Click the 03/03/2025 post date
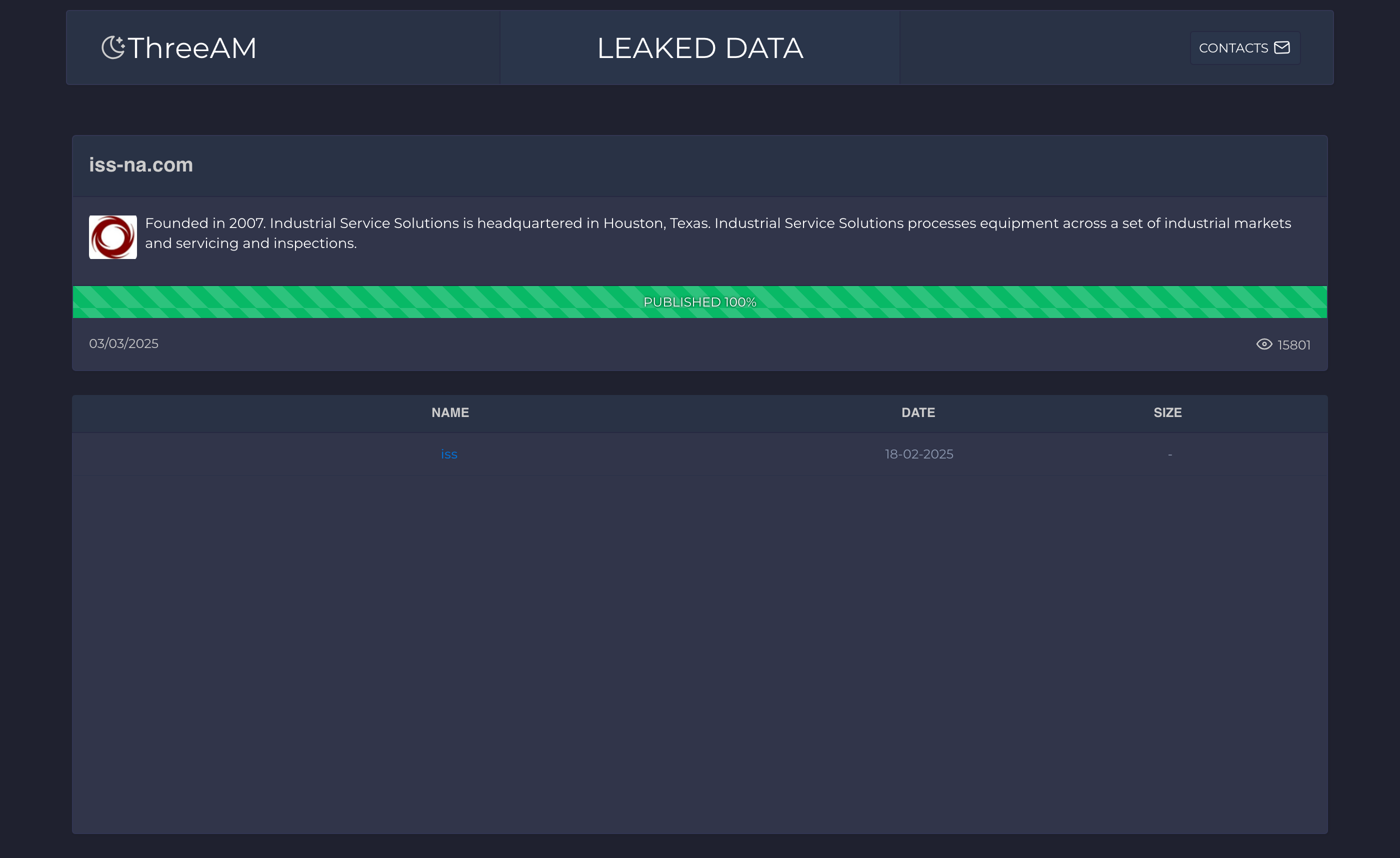The width and height of the screenshot is (1400, 858). [x=124, y=344]
